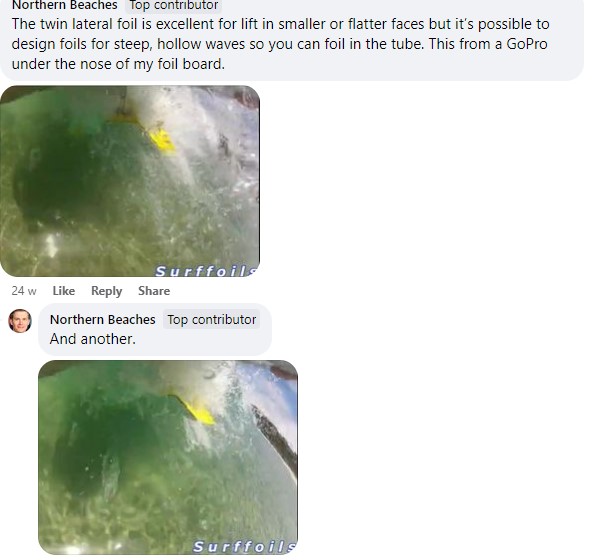Image resolution: width=606 pixels, height=560 pixels.
Task: Click the twin lateral foil comment text
Action: coord(280,44)
